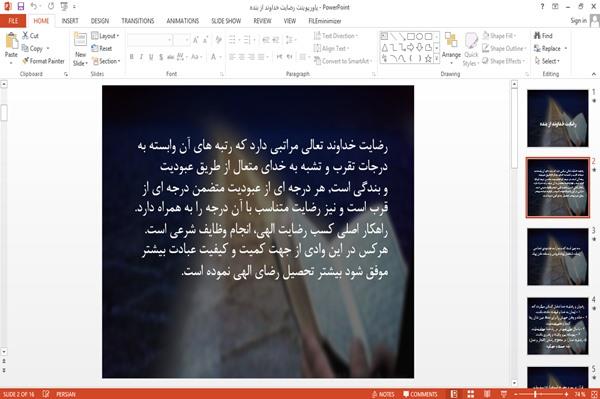600x399 pixels.
Task: Open the Shape Effects menu
Action: [x=504, y=61]
